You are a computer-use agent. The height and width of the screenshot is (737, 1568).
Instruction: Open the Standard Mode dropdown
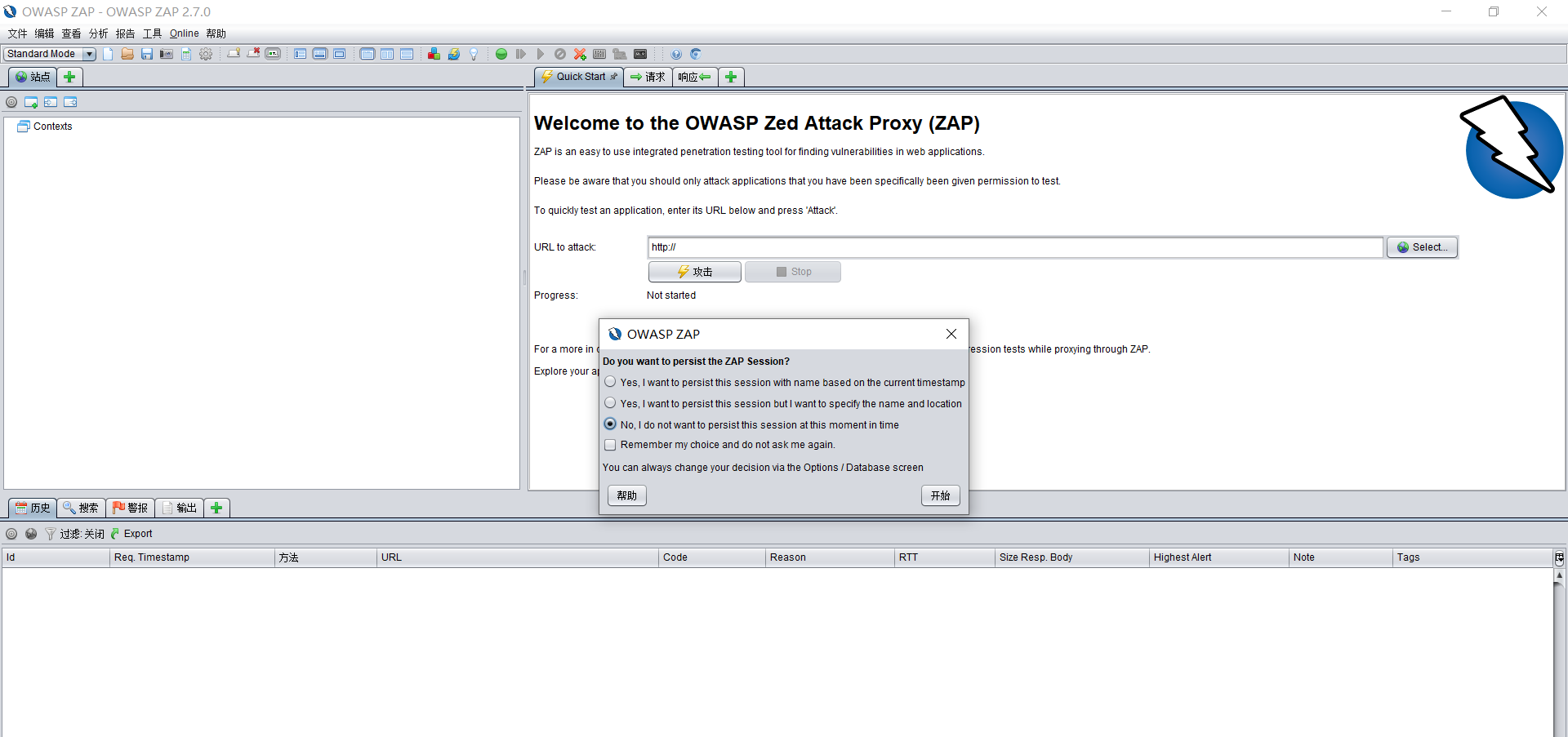(x=50, y=54)
